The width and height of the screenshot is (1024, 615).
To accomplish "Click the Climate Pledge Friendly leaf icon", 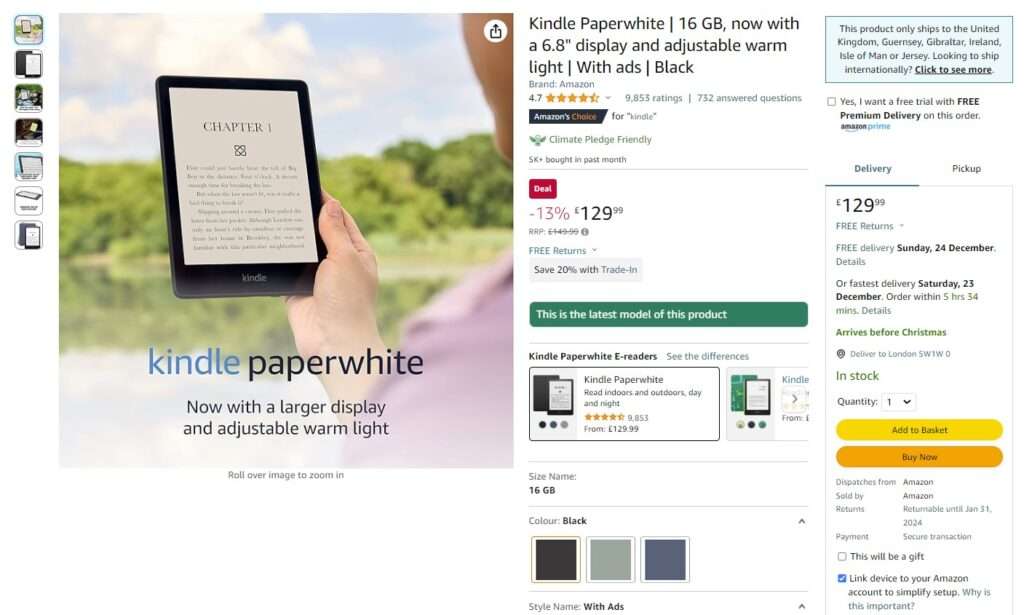I will 537,140.
